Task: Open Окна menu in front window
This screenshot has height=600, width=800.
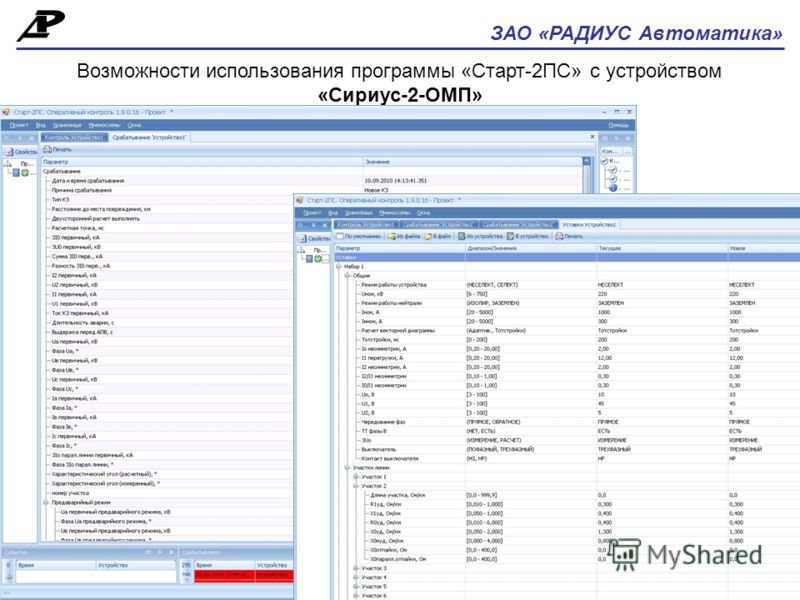Action: pyautogui.click(x=423, y=213)
